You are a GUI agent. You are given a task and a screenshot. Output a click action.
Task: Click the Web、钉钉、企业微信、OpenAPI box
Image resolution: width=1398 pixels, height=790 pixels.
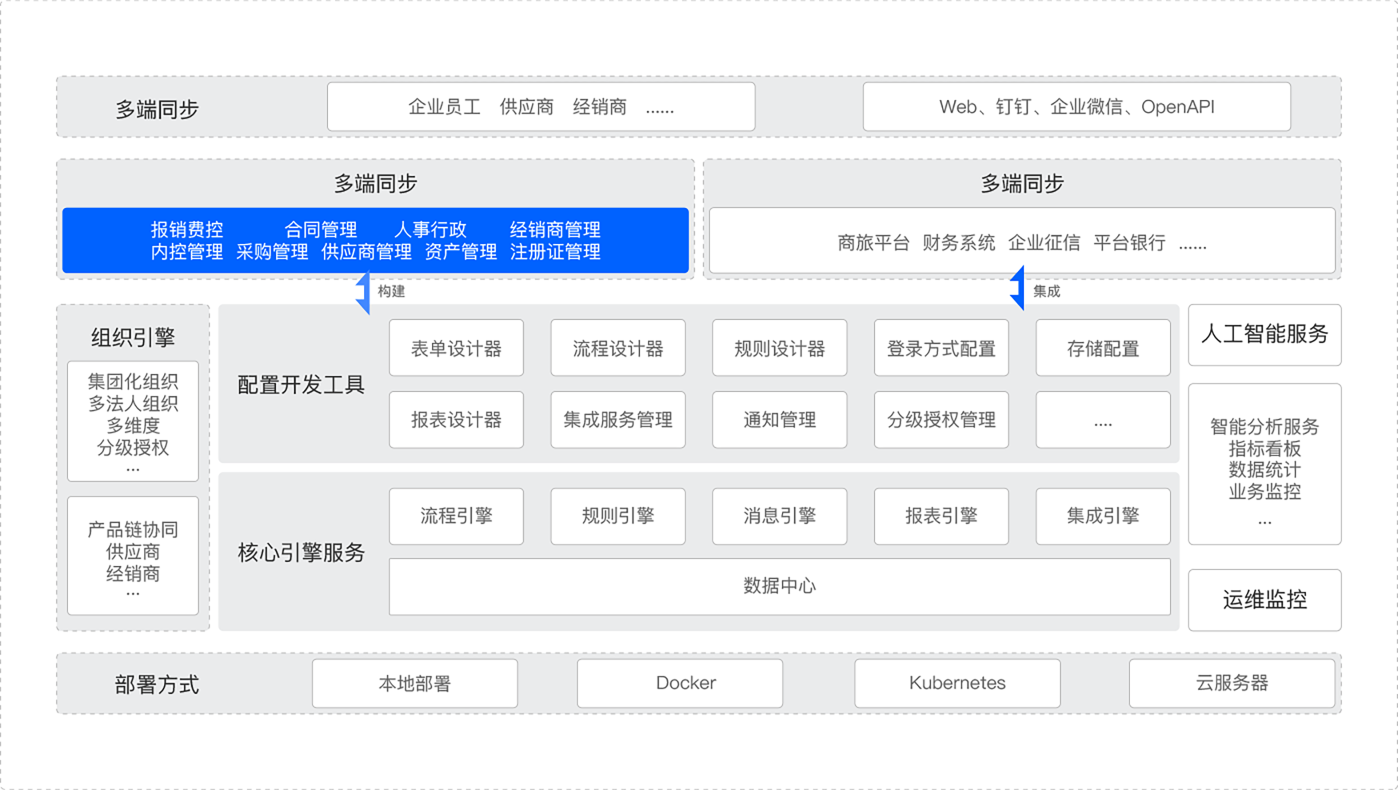pyautogui.click(x=1077, y=107)
